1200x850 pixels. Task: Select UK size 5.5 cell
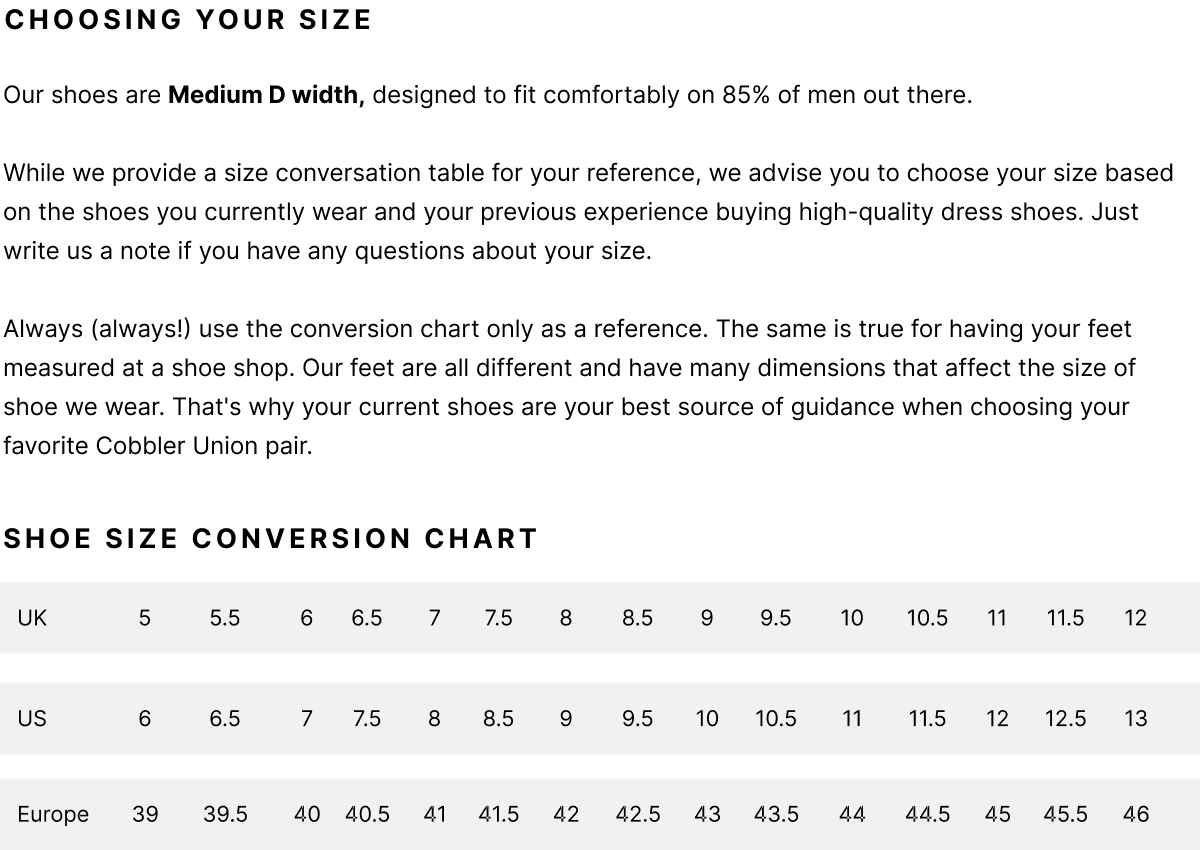[225, 618]
